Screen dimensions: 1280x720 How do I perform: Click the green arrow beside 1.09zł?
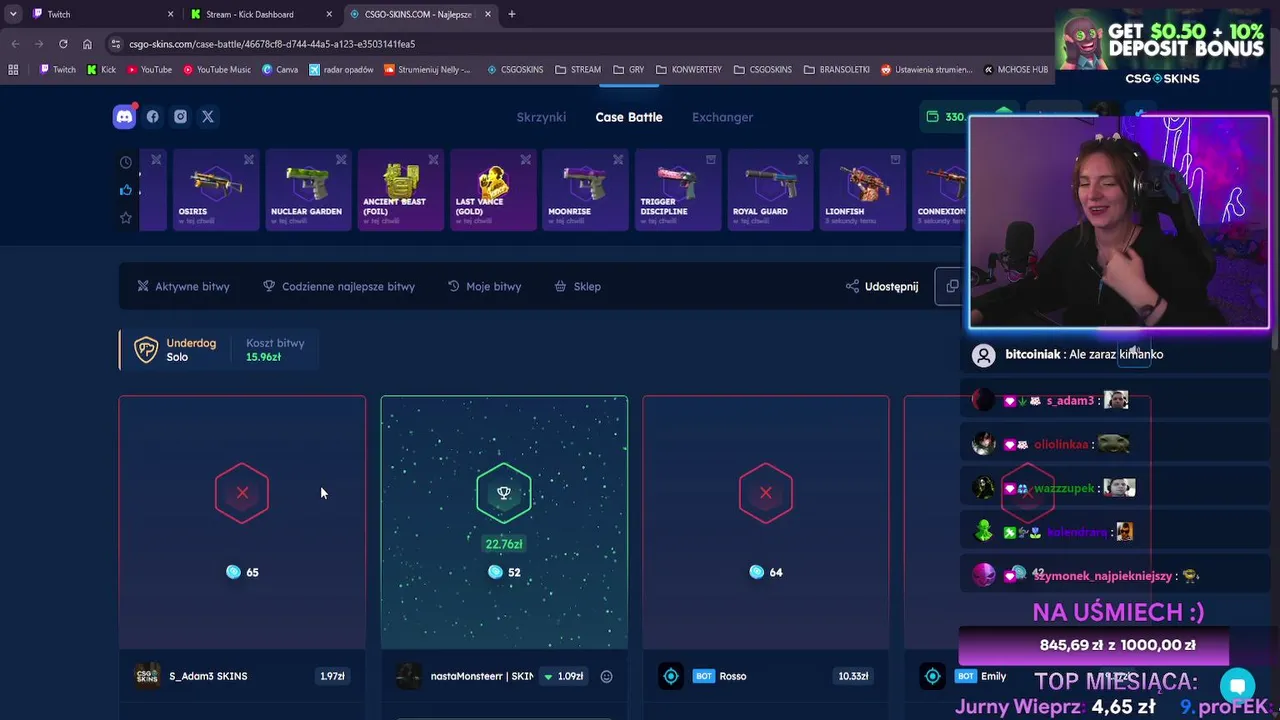[548, 677]
